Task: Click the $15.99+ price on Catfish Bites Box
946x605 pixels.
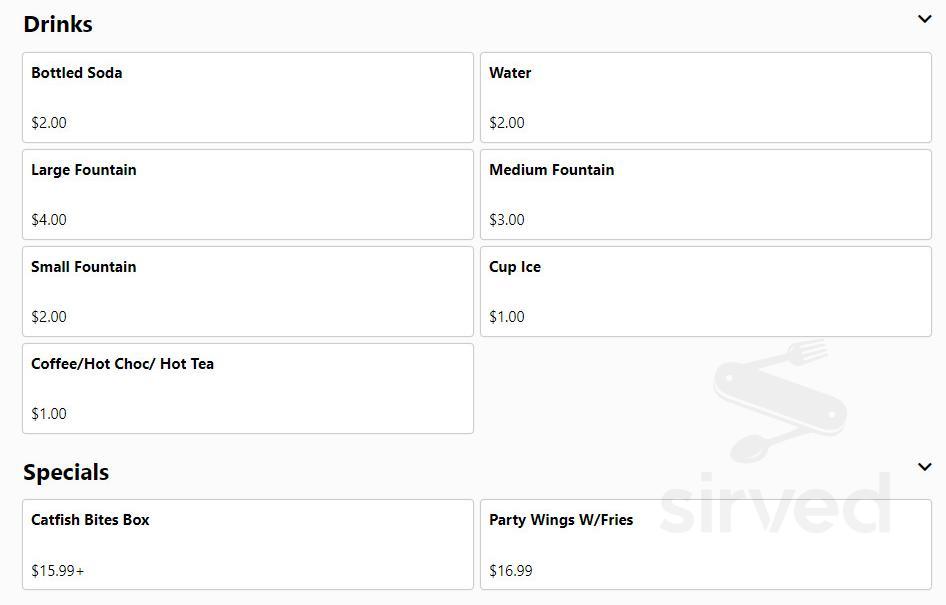Action: click(x=57, y=570)
